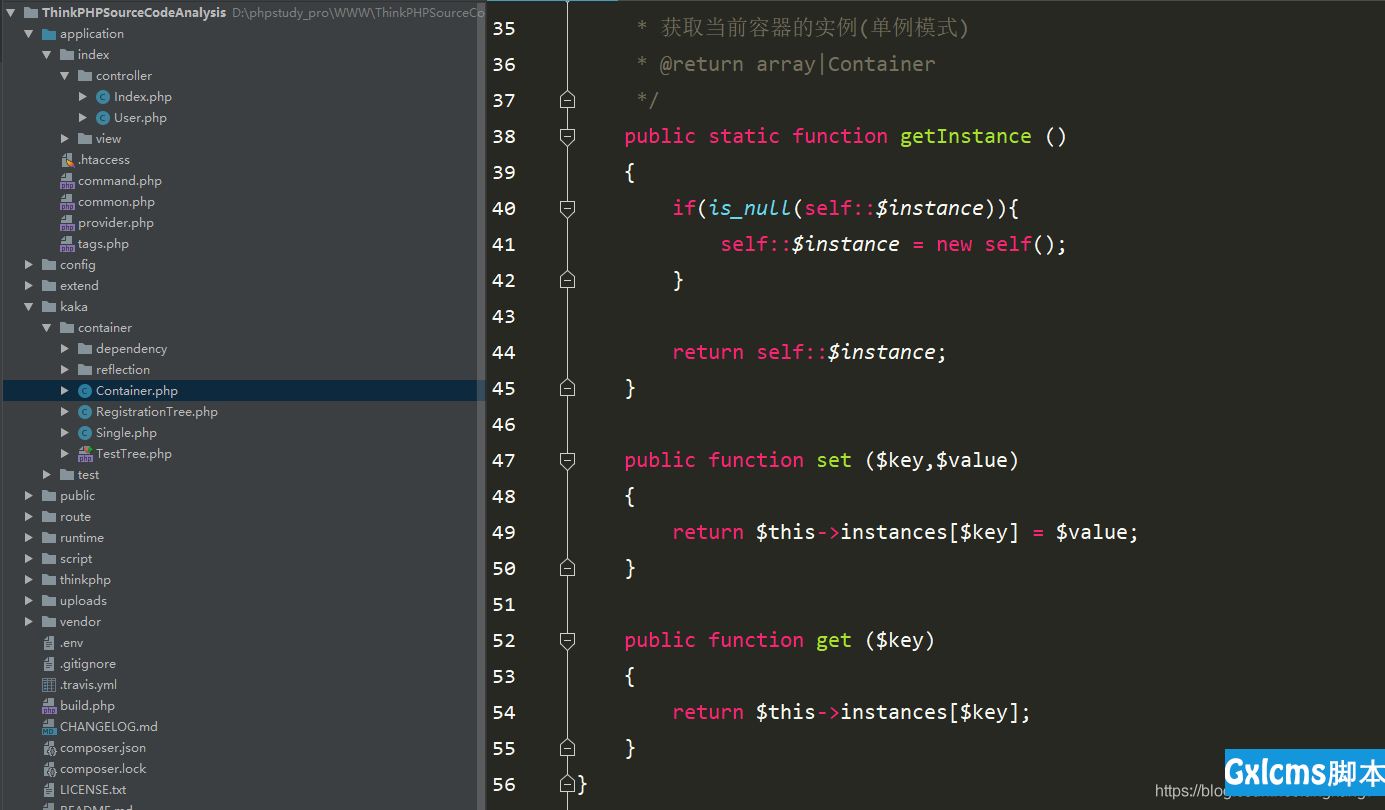1385x810 pixels.
Task: Click line number 44 in gutter
Action: 504,352
